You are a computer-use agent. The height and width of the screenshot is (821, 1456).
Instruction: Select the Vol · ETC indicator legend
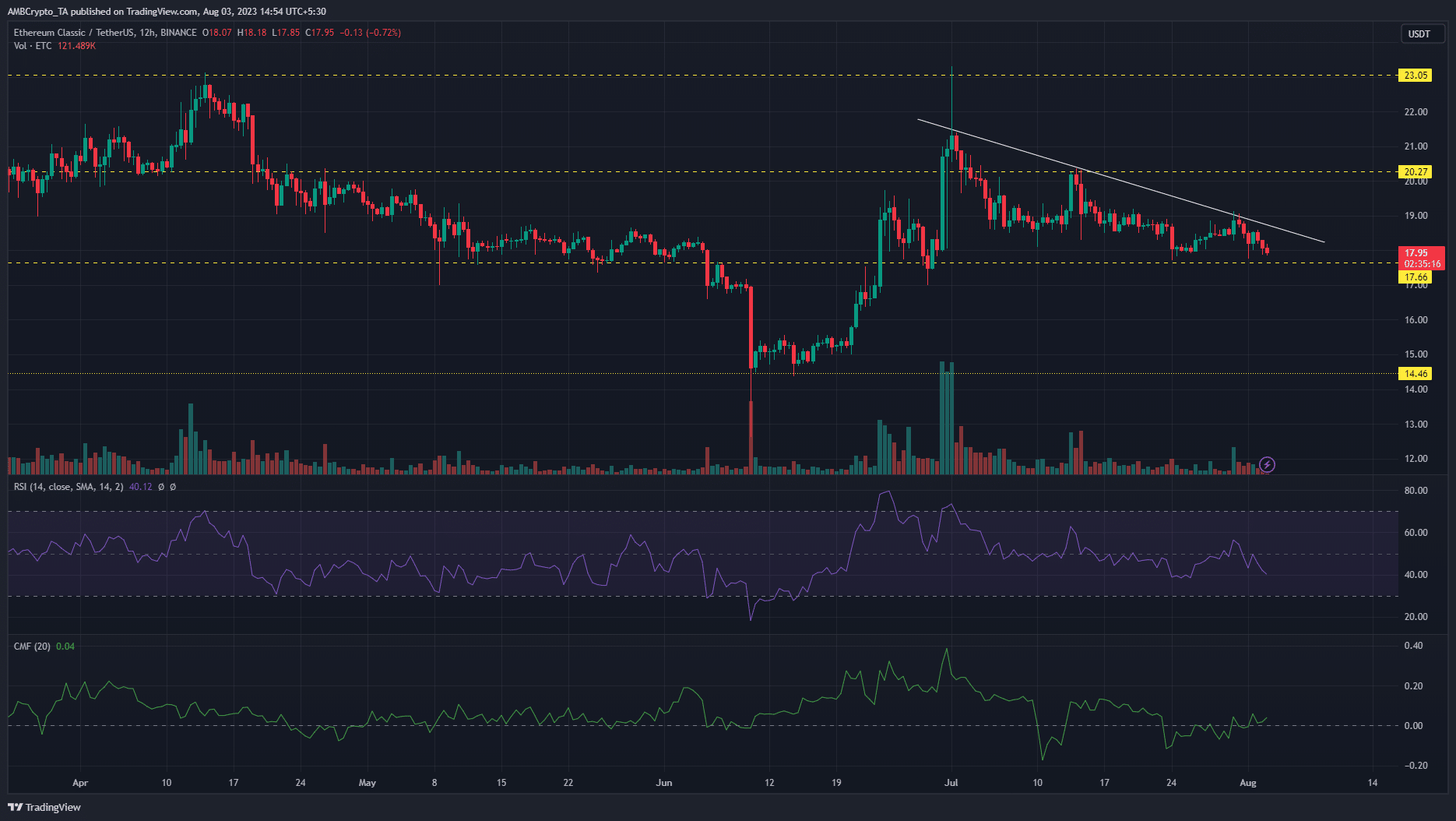coord(33,46)
